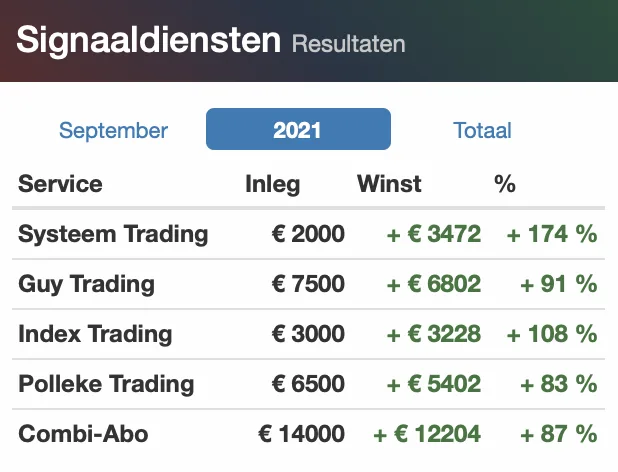This screenshot has width=618, height=472.
Task: Click the Inleg column header
Action: (273, 184)
